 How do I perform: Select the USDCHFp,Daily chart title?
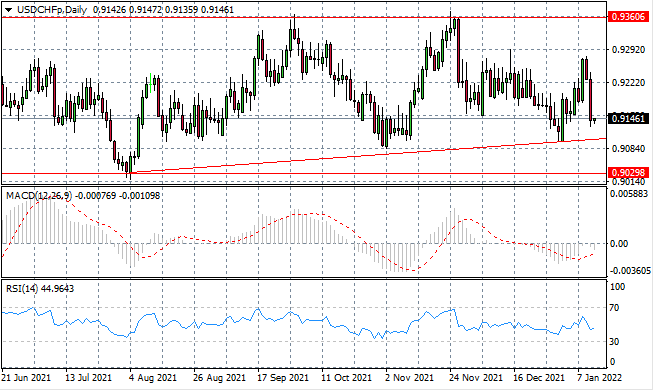tap(52, 10)
